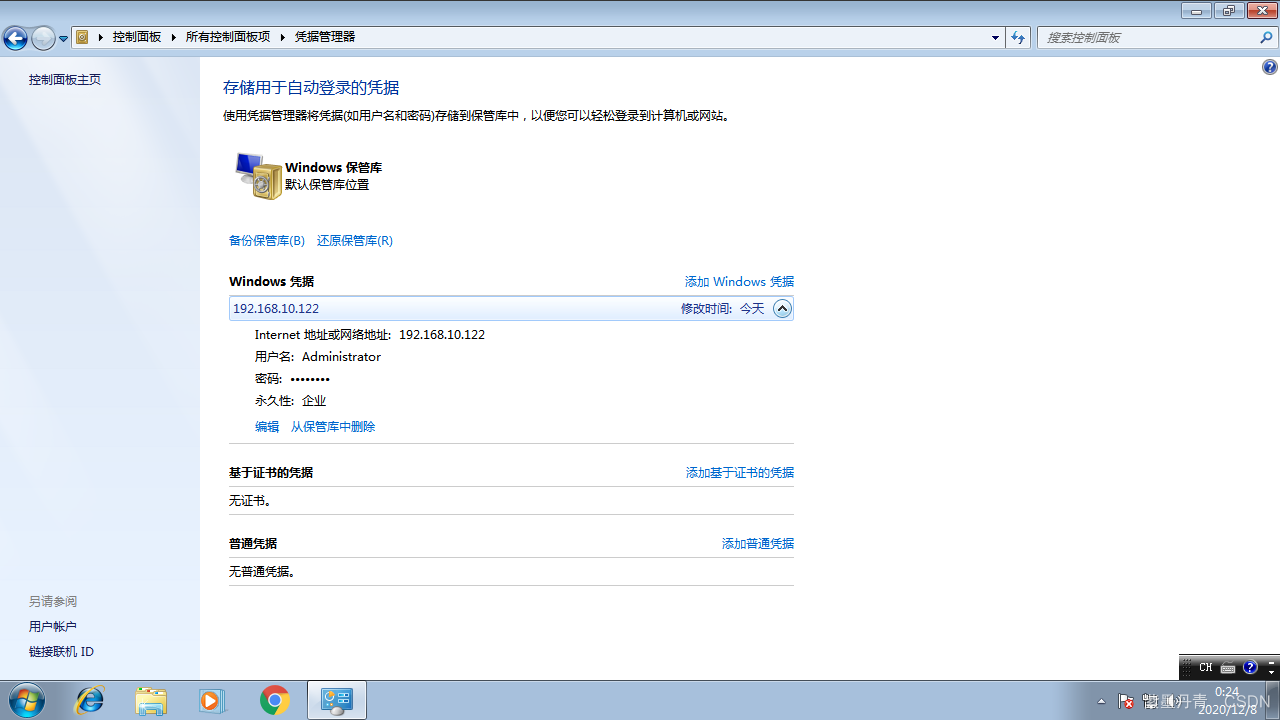This screenshot has width=1280, height=720.
Task: Refresh the address bar location
Action: (1018, 38)
